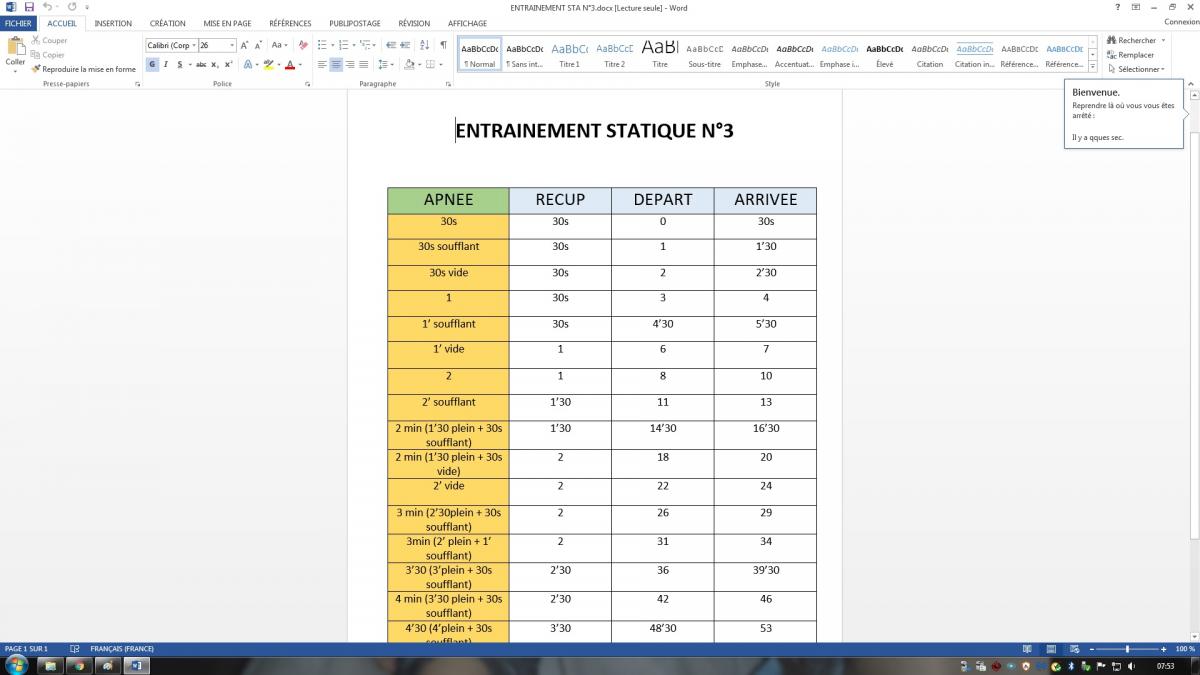Screen dimensions: 1200x675
Task: Open the Bullets list icon
Action: point(322,45)
